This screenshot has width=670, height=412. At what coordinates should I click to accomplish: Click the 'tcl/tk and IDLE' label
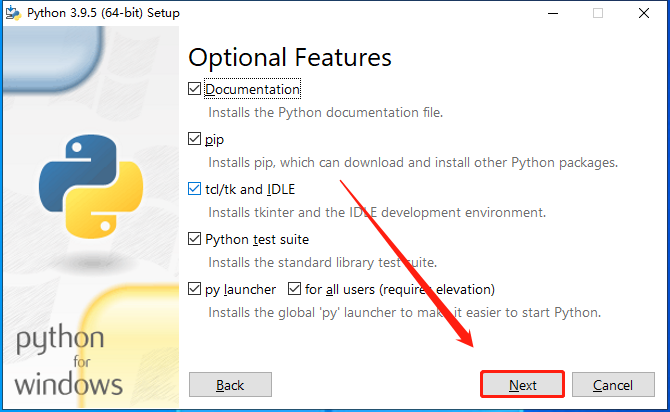(x=250, y=189)
